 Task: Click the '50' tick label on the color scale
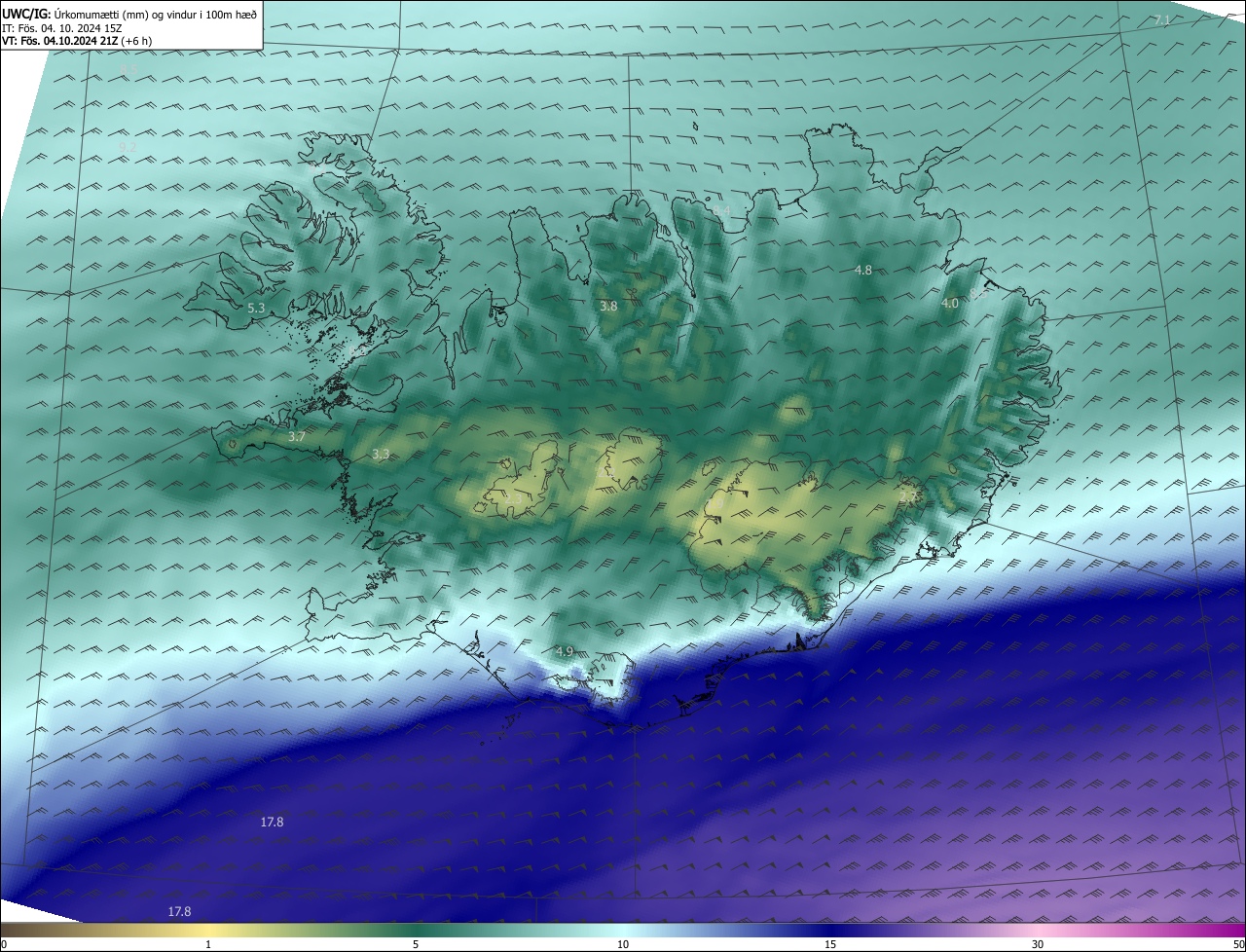(1238, 944)
